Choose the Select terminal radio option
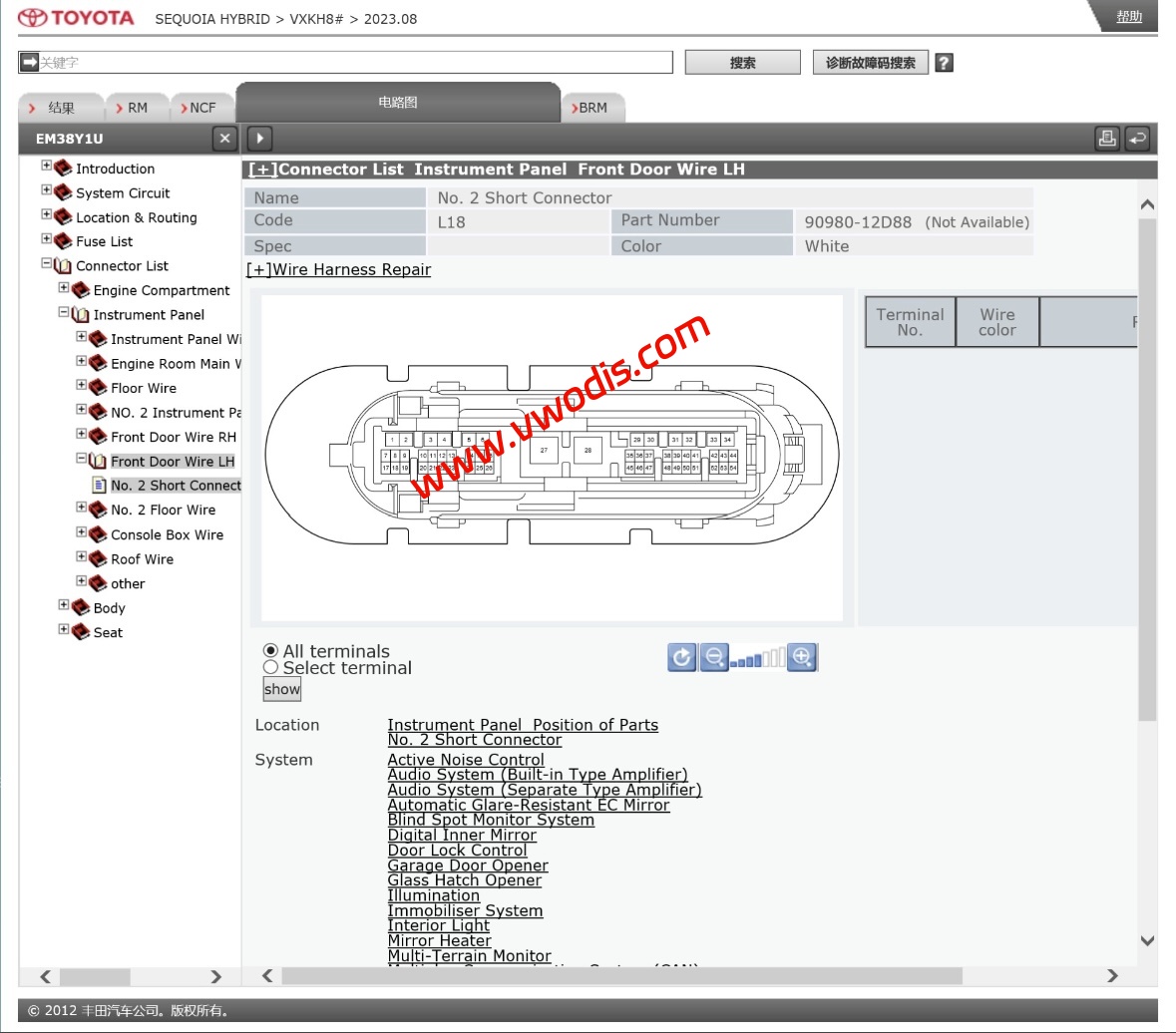The image size is (1176, 1033). [270, 668]
